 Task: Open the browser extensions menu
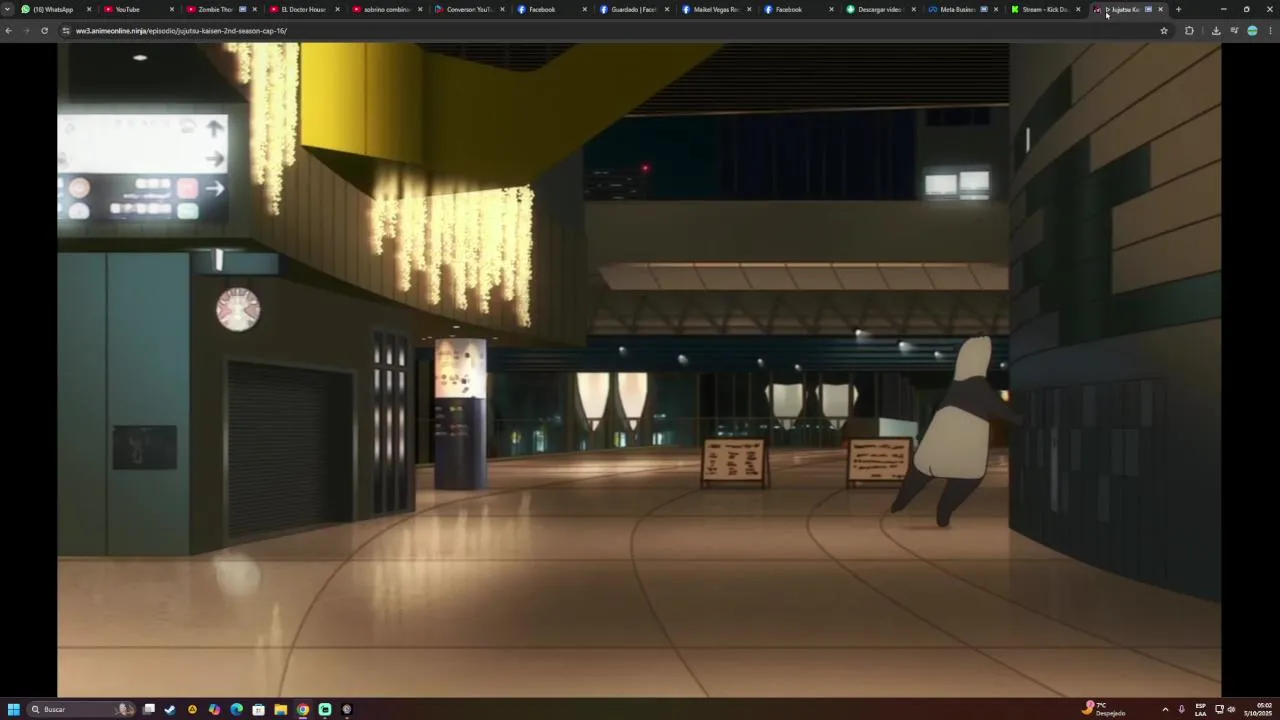point(1189,31)
